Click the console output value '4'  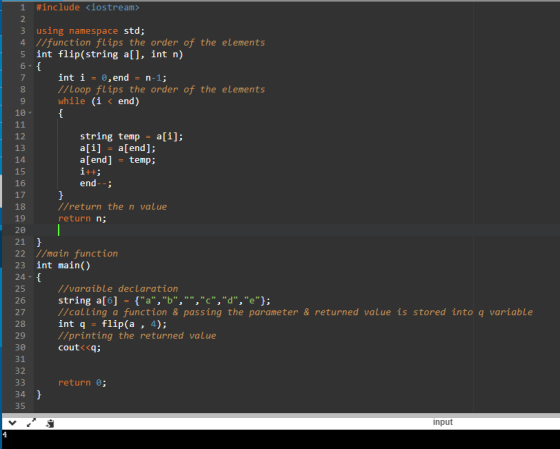5,435
